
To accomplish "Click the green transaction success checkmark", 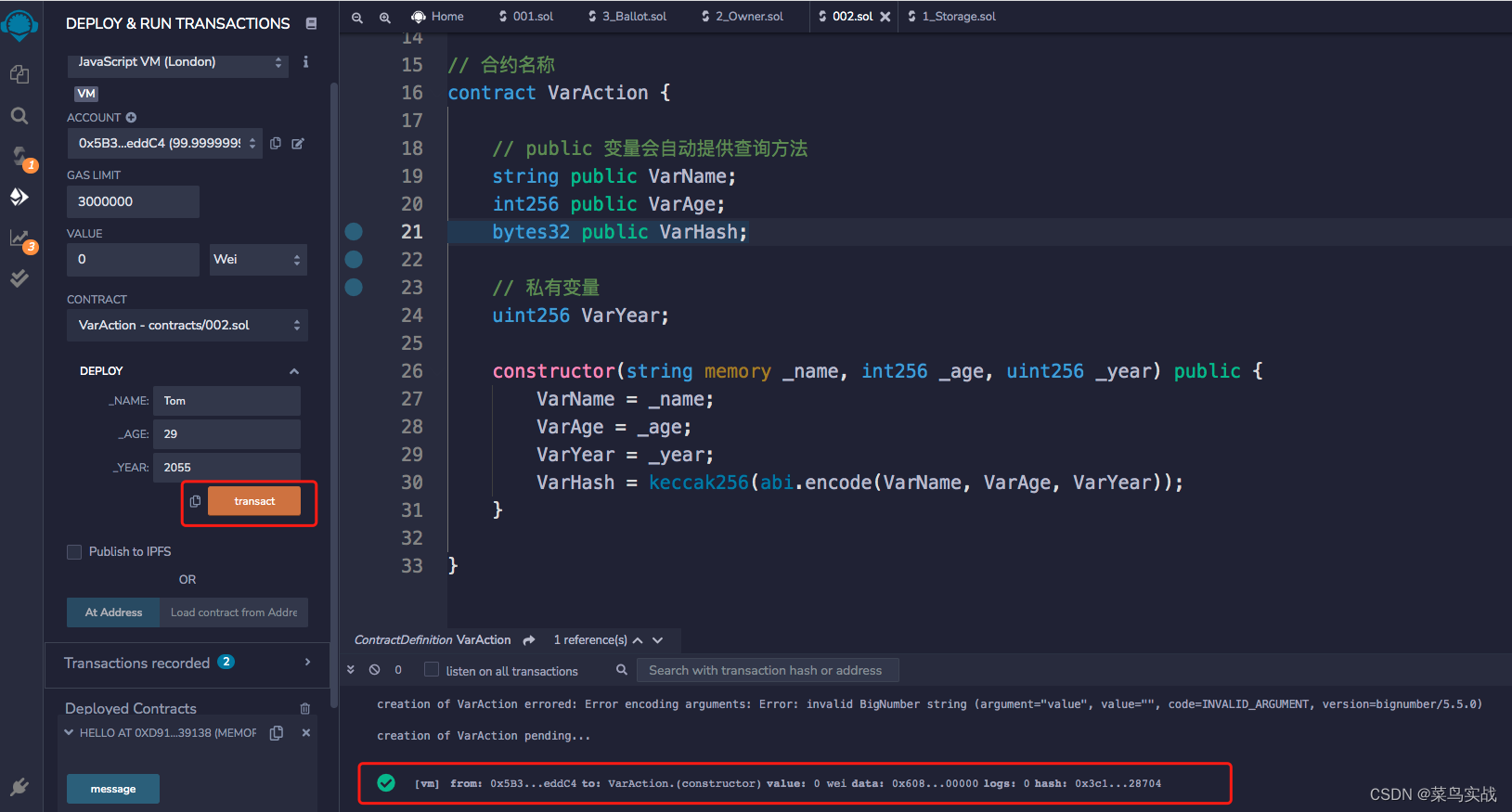I will 386,783.
